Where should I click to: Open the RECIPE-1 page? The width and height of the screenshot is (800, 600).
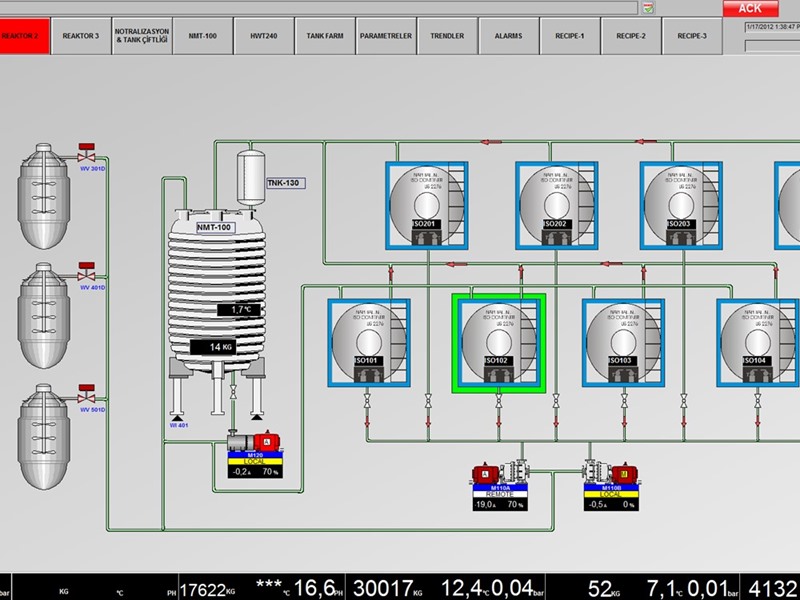[x=569, y=35]
